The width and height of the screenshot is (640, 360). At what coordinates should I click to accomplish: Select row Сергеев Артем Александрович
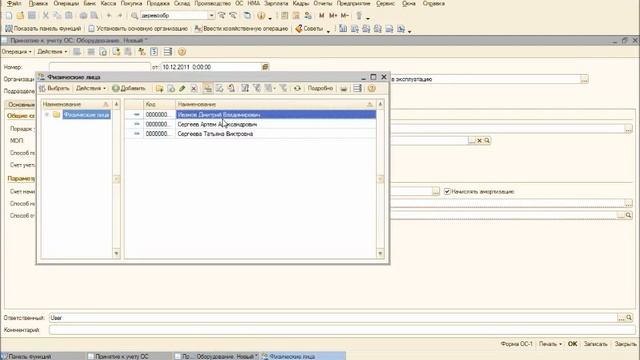click(x=250, y=124)
